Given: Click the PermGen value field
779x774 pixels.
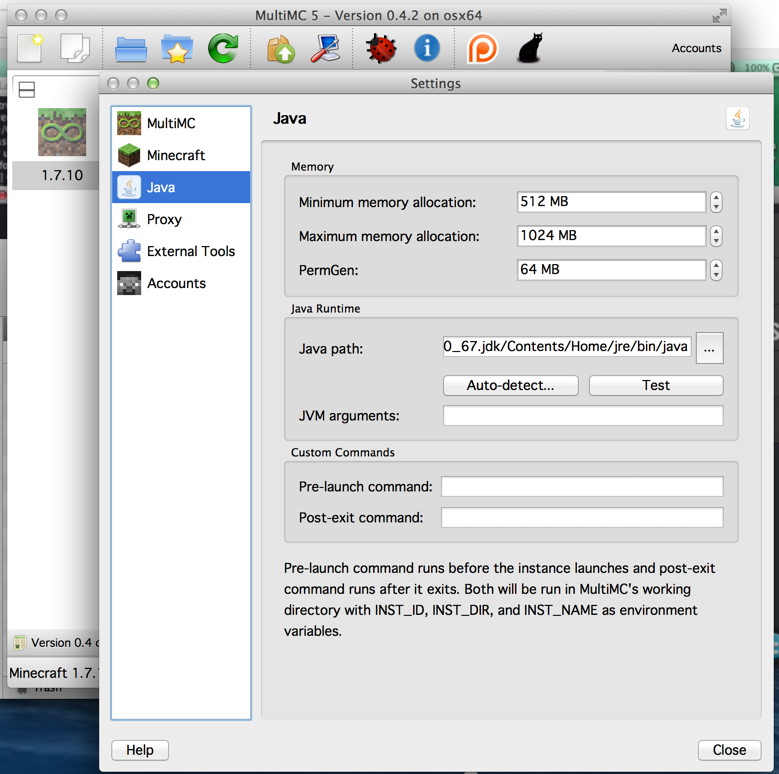Looking at the screenshot, I should 611,270.
